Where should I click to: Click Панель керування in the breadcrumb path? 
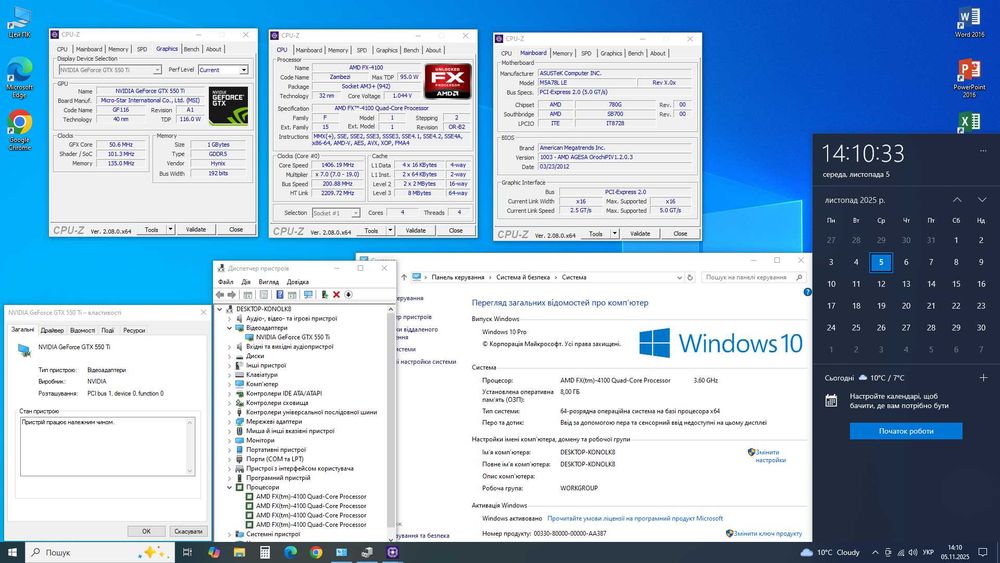pos(458,277)
